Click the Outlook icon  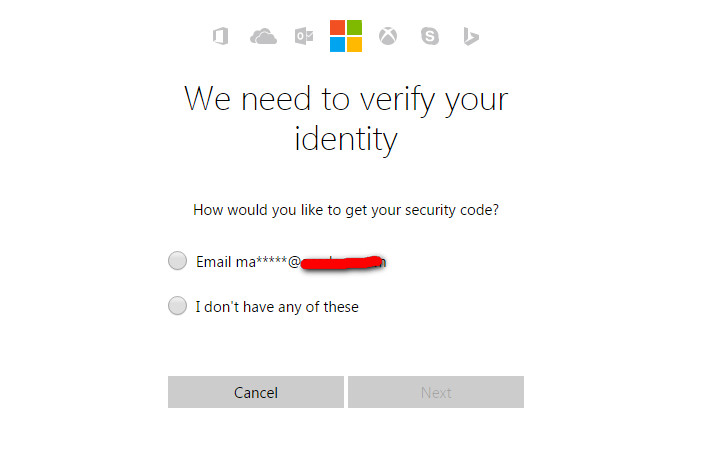tap(304, 37)
